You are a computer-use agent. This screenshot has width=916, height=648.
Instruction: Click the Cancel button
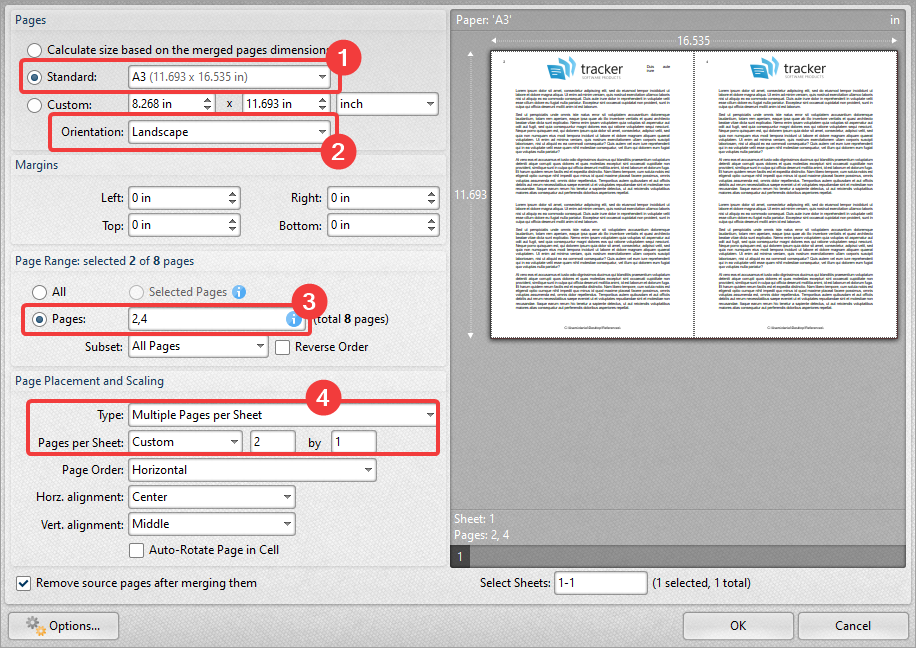point(852,626)
